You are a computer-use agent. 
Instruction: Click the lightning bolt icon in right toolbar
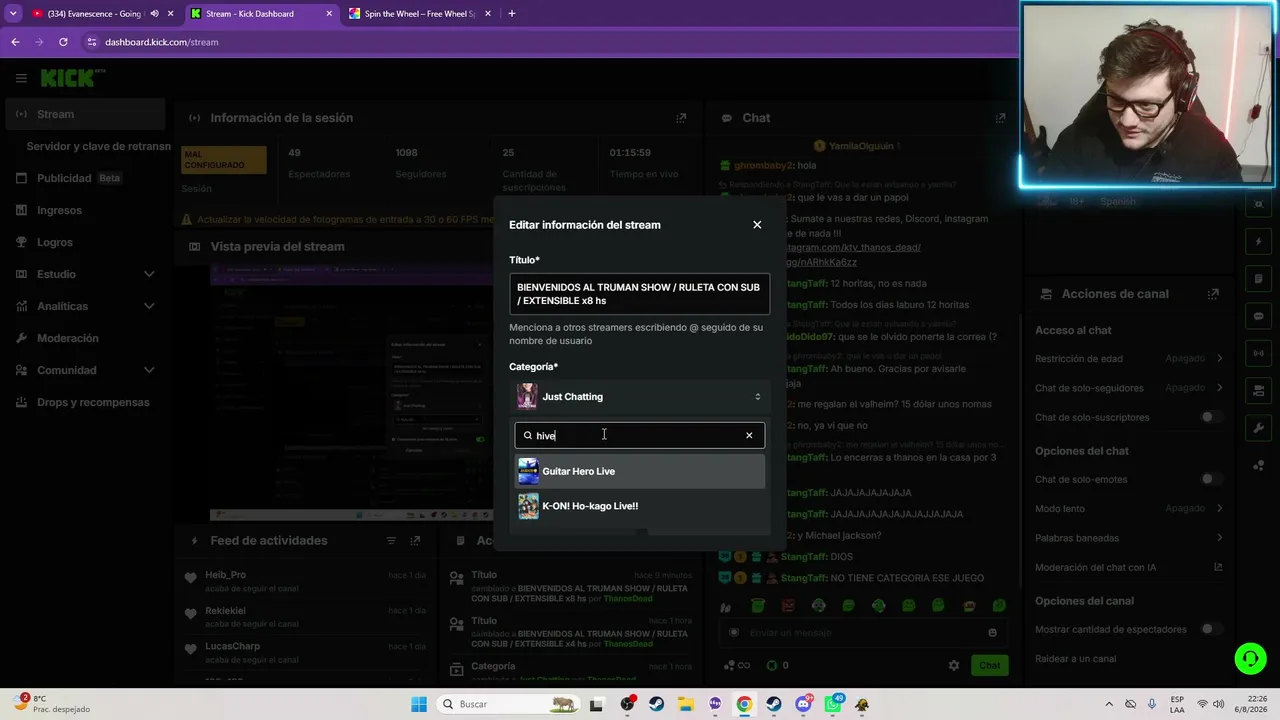1259,242
